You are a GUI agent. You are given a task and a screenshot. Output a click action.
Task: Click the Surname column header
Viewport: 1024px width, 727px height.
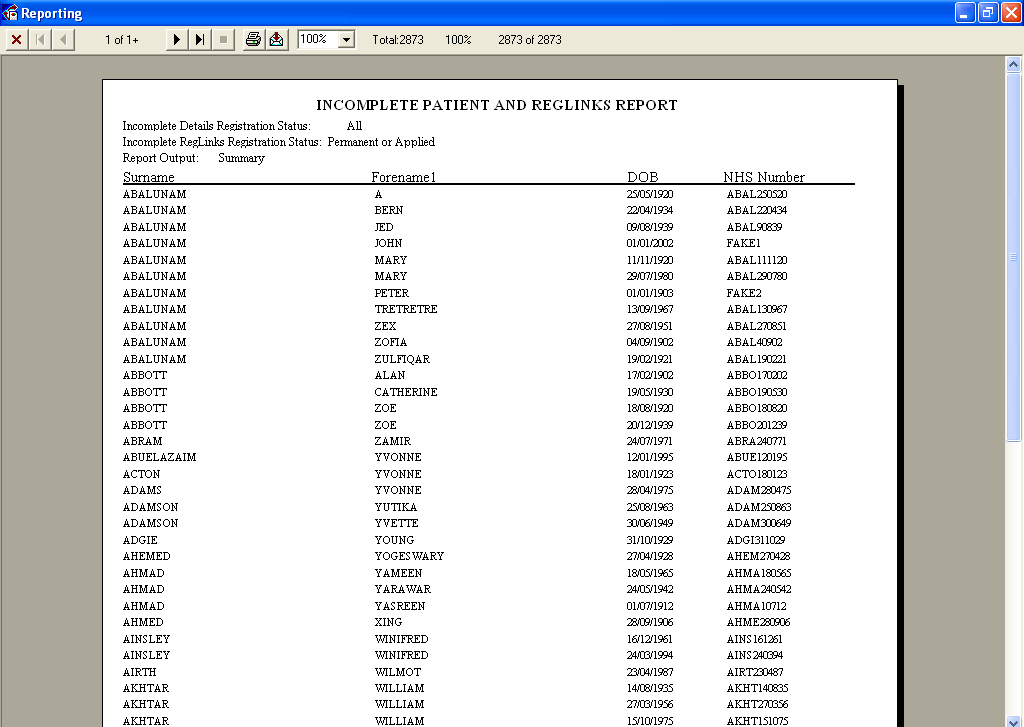point(148,177)
